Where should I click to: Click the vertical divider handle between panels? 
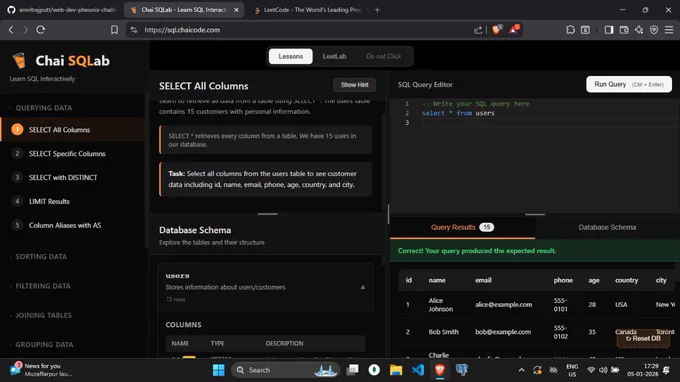[x=388, y=214]
